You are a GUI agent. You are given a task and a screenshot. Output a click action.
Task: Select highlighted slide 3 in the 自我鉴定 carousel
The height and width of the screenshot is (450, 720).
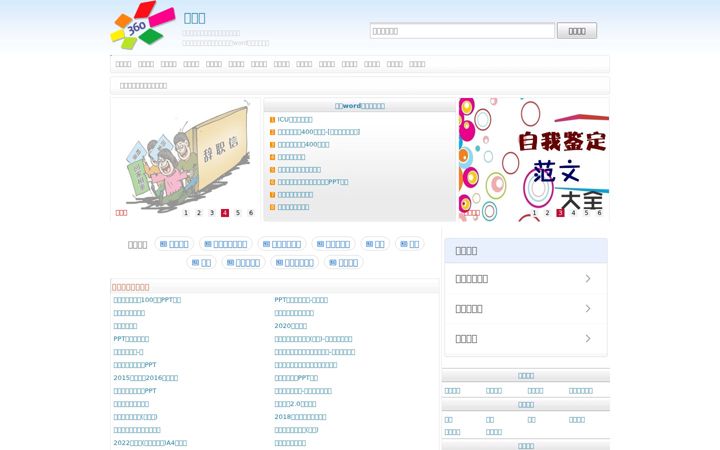[x=560, y=213]
